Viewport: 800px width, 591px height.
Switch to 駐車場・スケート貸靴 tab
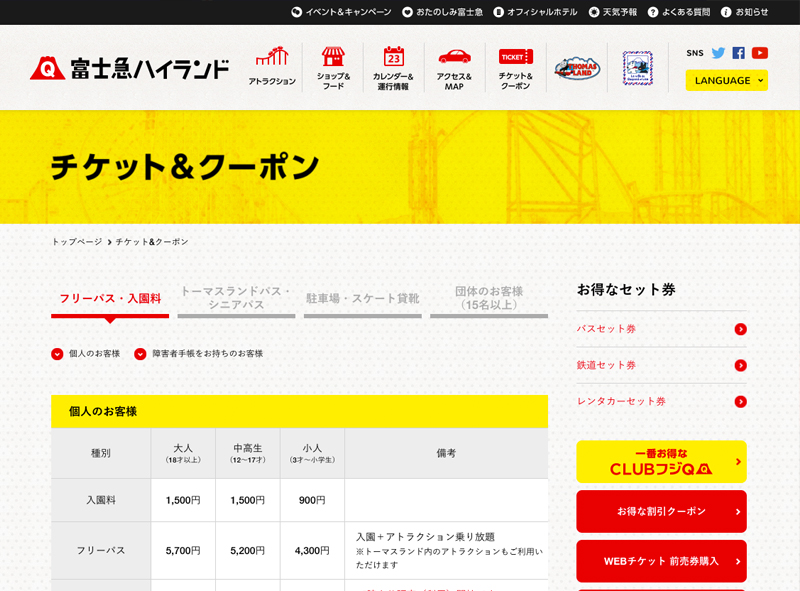(x=362, y=299)
